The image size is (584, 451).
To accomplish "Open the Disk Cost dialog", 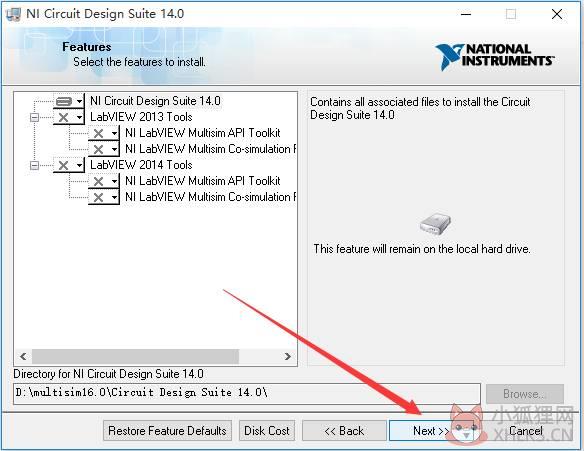I will click(267, 431).
